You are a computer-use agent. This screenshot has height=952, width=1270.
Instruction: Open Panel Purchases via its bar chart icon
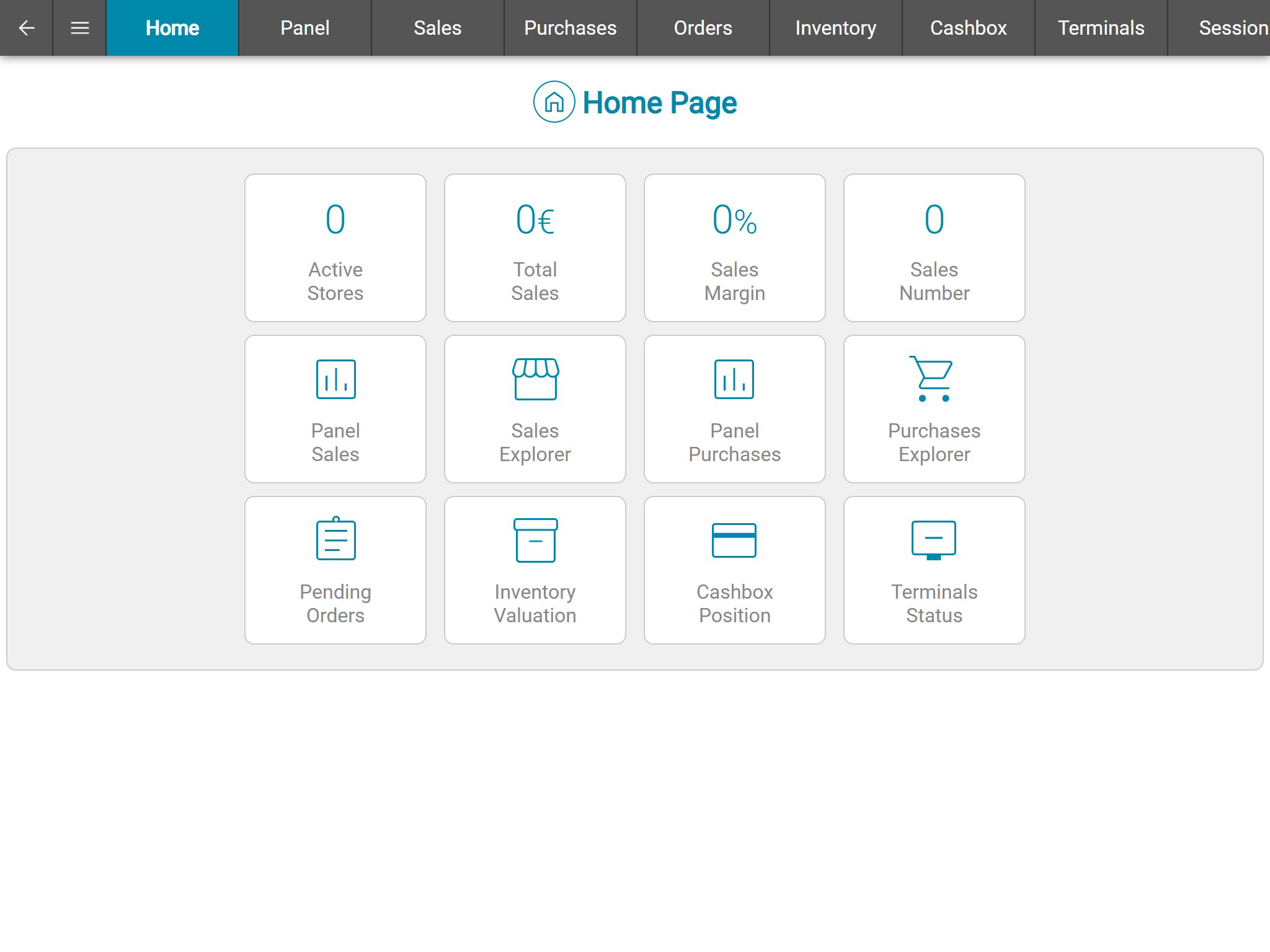(734, 380)
